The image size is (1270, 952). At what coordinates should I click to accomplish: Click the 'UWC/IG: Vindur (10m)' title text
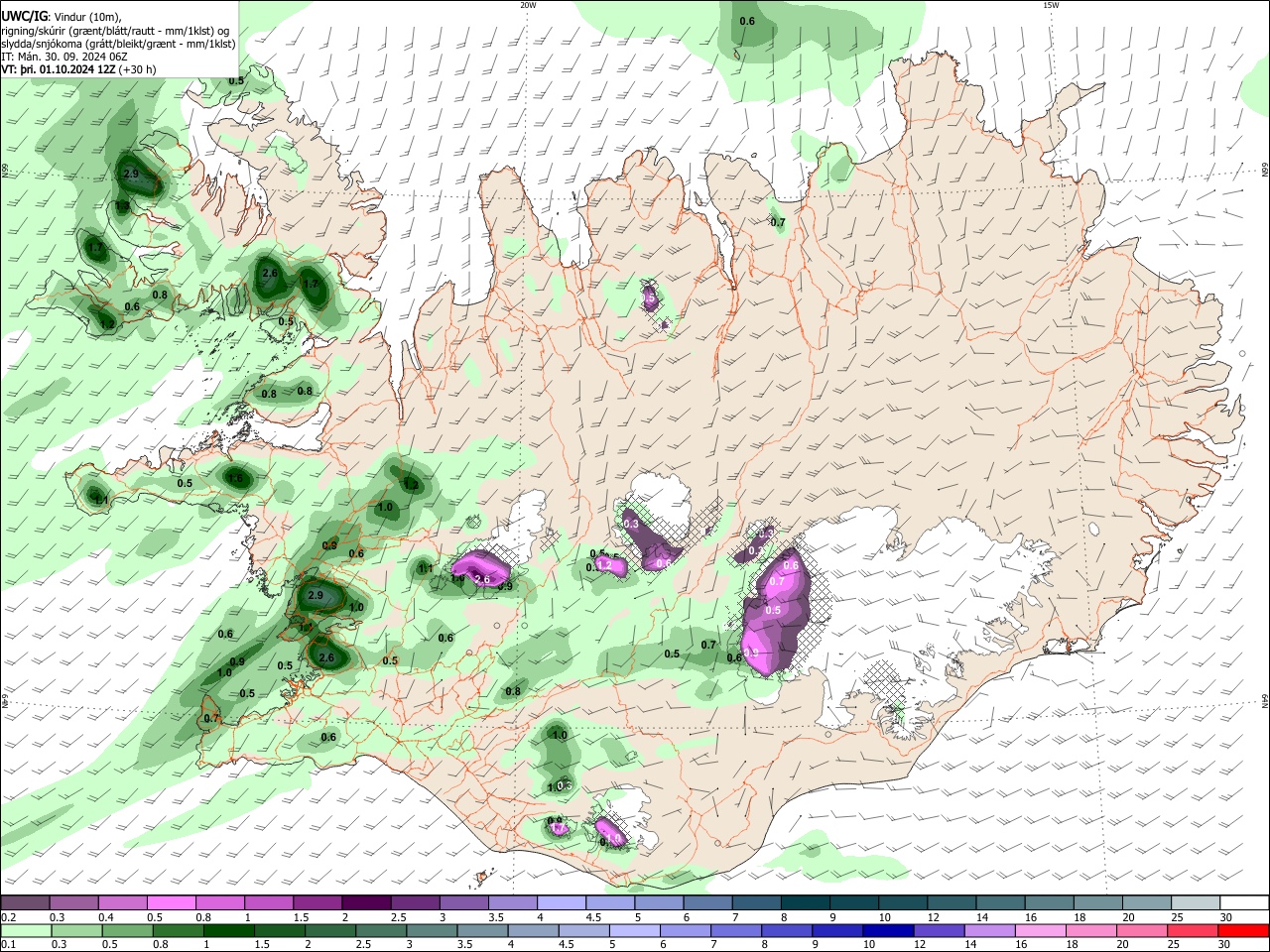tap(61, 17)
